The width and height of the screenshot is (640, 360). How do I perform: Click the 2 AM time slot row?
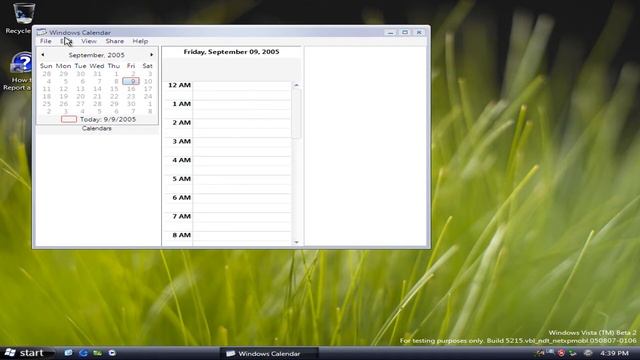click(242, 128)
